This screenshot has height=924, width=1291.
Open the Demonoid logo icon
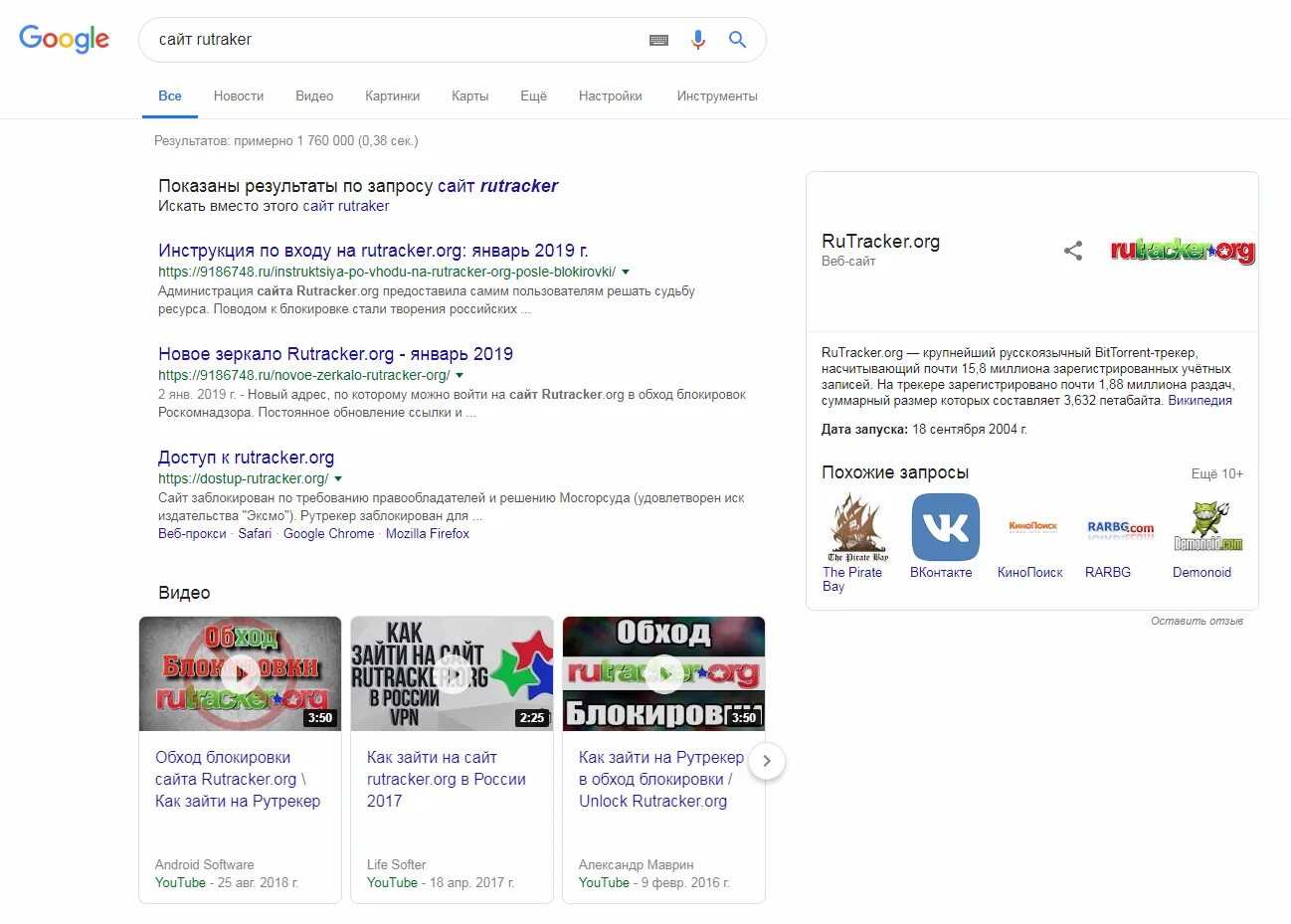coord(1207,527)
